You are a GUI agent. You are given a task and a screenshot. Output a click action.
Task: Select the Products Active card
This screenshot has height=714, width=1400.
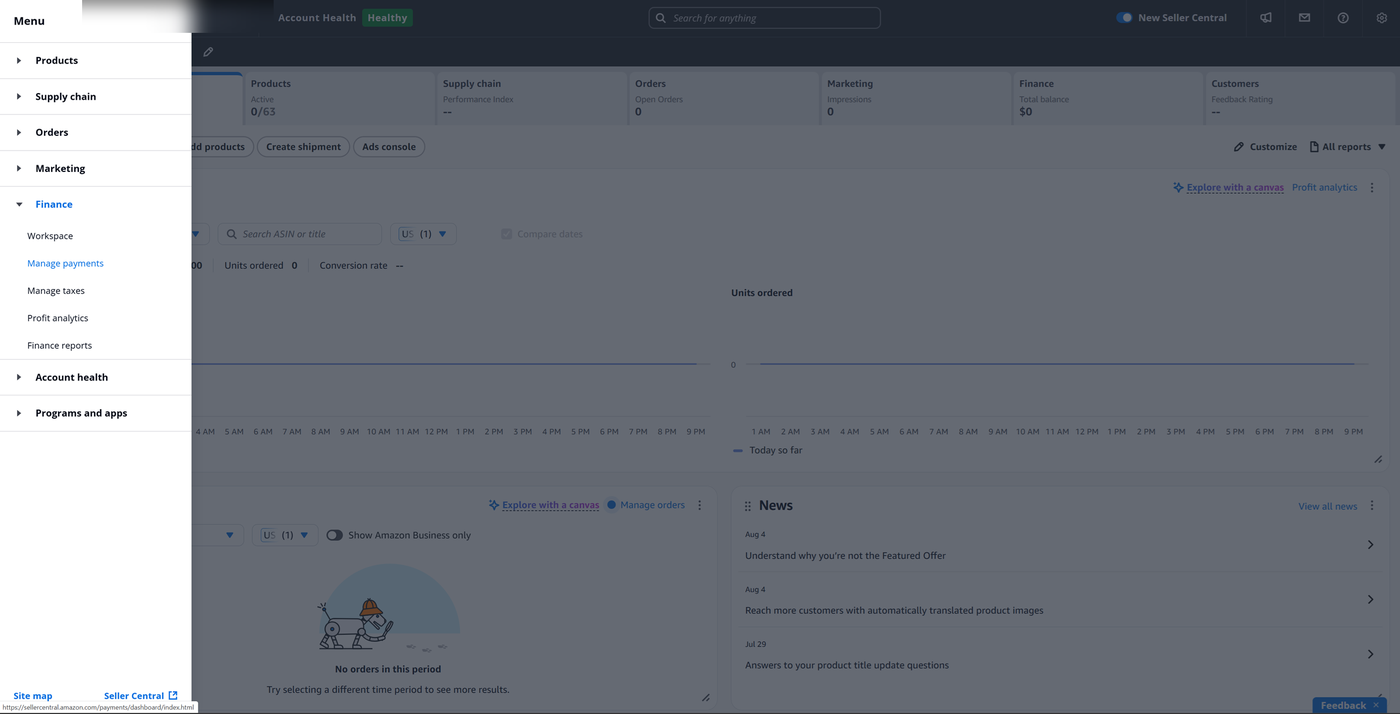pos(338,98)
